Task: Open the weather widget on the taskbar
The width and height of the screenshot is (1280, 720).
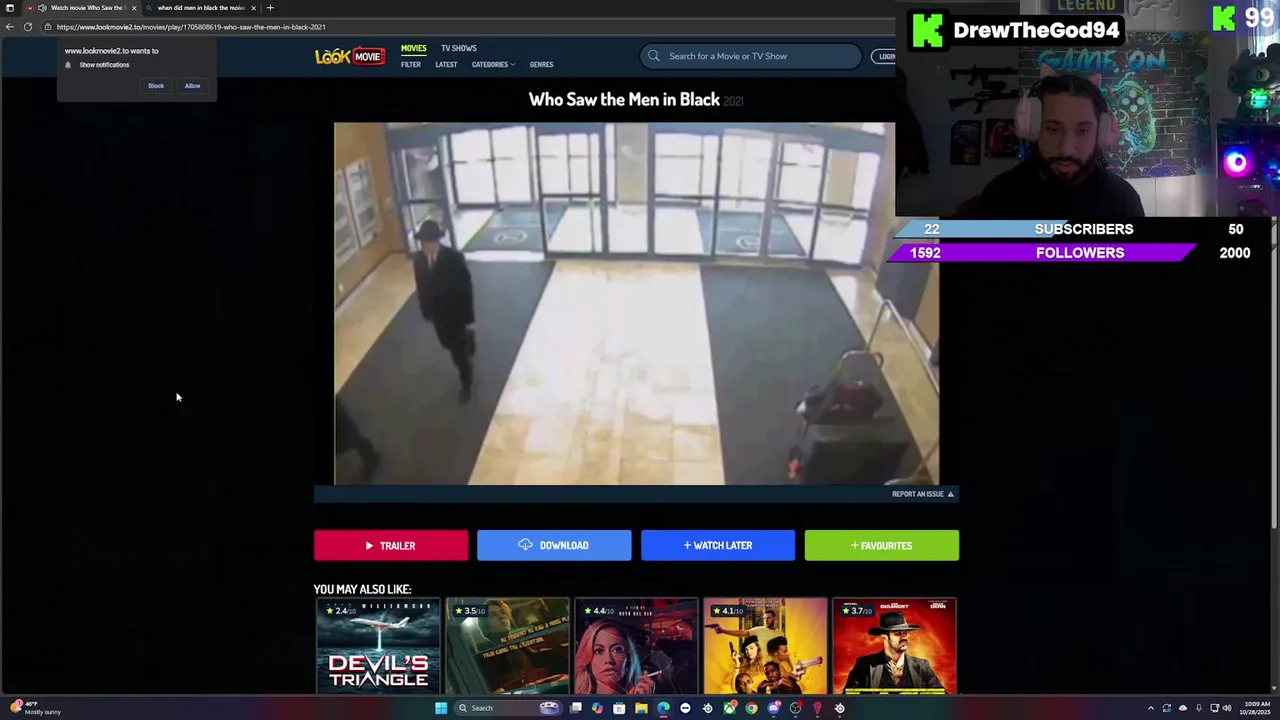Action: point(36,708)
